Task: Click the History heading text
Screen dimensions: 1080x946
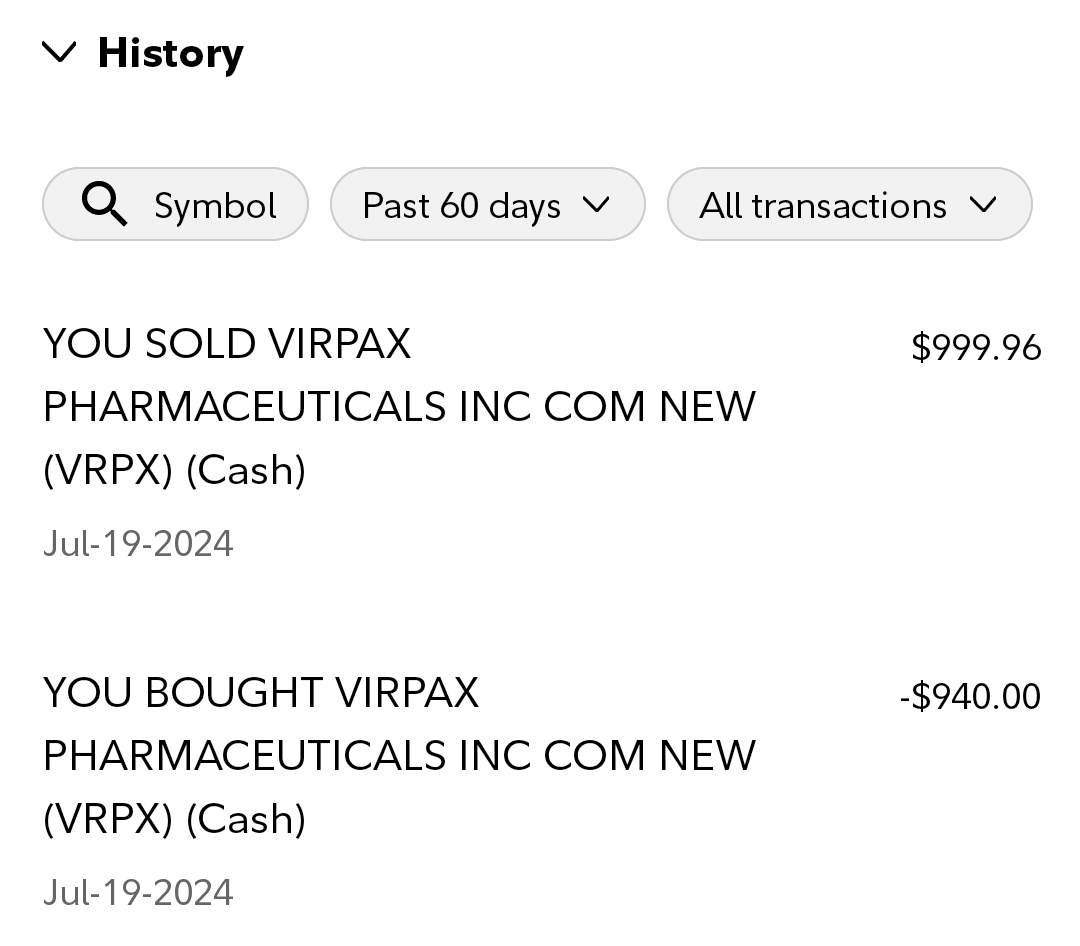Action: [170, 52]
